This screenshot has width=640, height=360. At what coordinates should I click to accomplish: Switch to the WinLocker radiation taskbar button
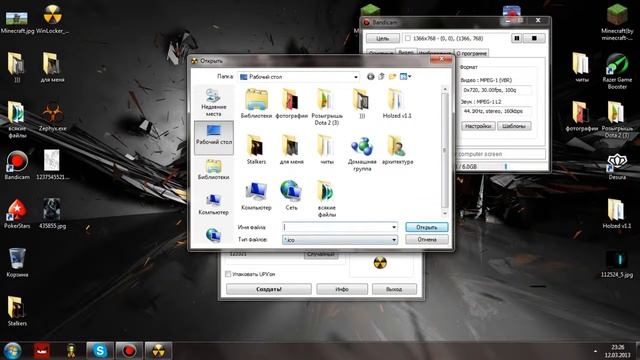158,351
